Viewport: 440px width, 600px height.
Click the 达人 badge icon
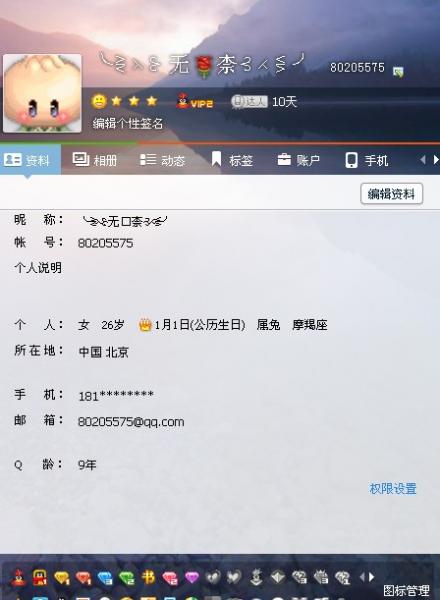click(249, 101)
